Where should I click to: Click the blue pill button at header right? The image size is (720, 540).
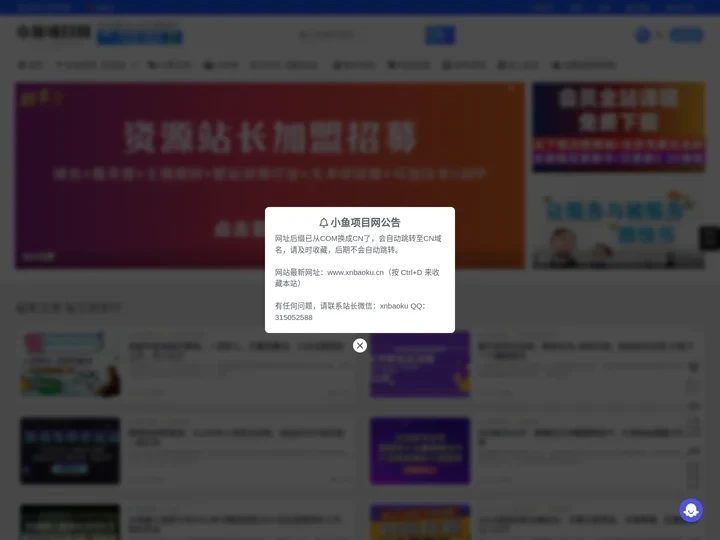coord(686,35)
